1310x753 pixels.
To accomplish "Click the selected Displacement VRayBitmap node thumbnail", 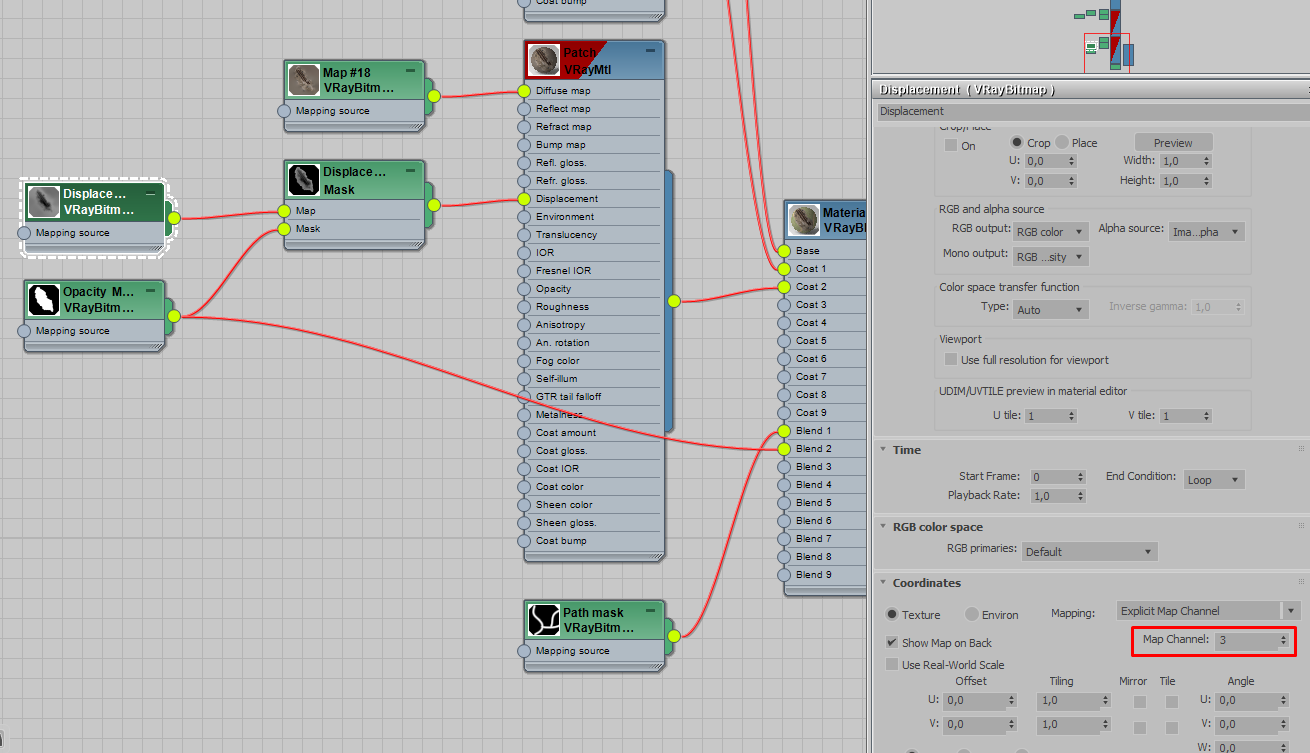I will pyautogui.click(x=44, y=202).
